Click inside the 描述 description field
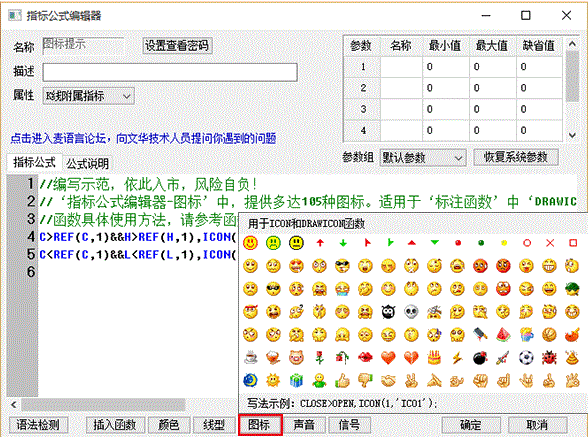This screenshot has width=588, height=437. click(x=170, y=72)
